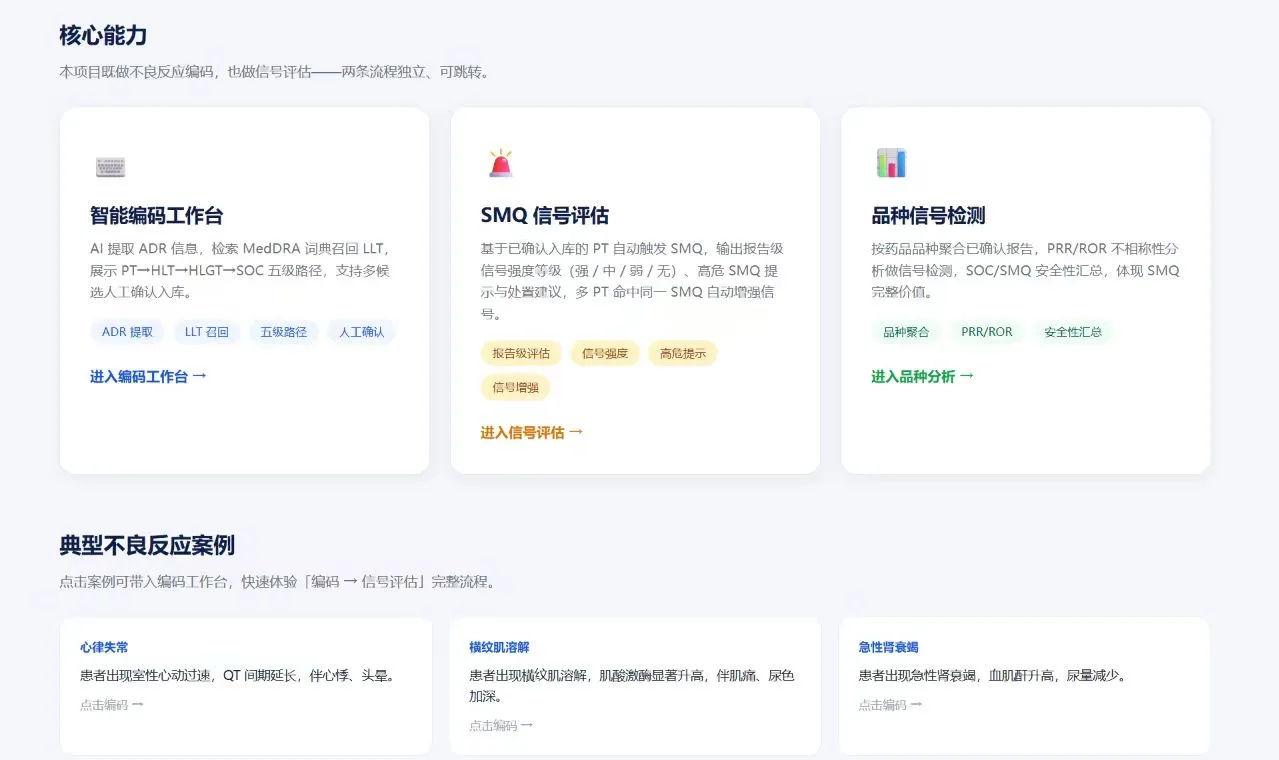Open the 进入品种分析 link
The width and height of the screenshot is (1279, 760).
point(922,376)
